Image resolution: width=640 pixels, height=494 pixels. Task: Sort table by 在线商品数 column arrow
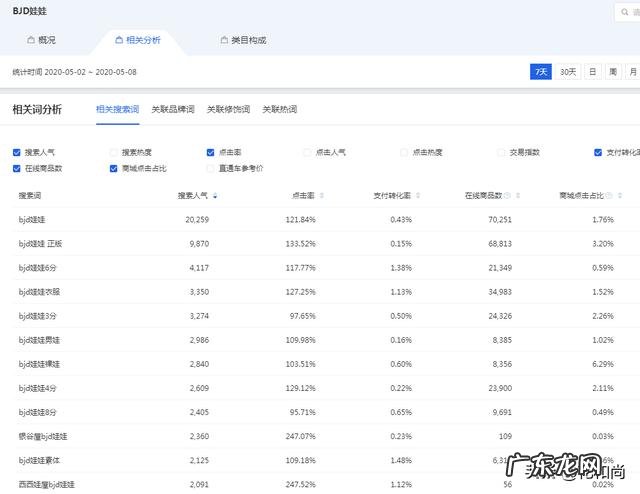518,196
